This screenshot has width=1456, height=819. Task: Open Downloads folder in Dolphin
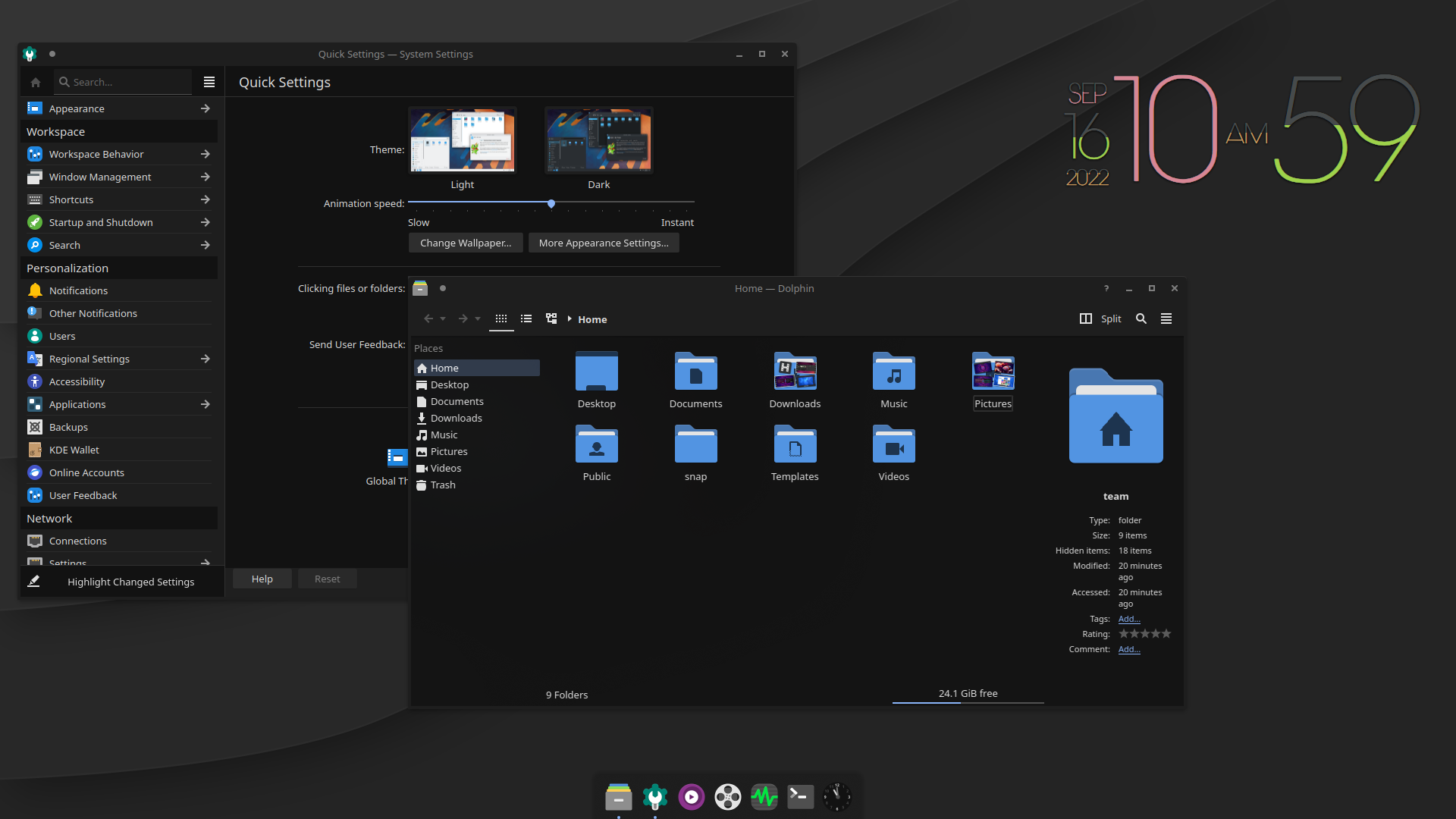tap(795, 380)
